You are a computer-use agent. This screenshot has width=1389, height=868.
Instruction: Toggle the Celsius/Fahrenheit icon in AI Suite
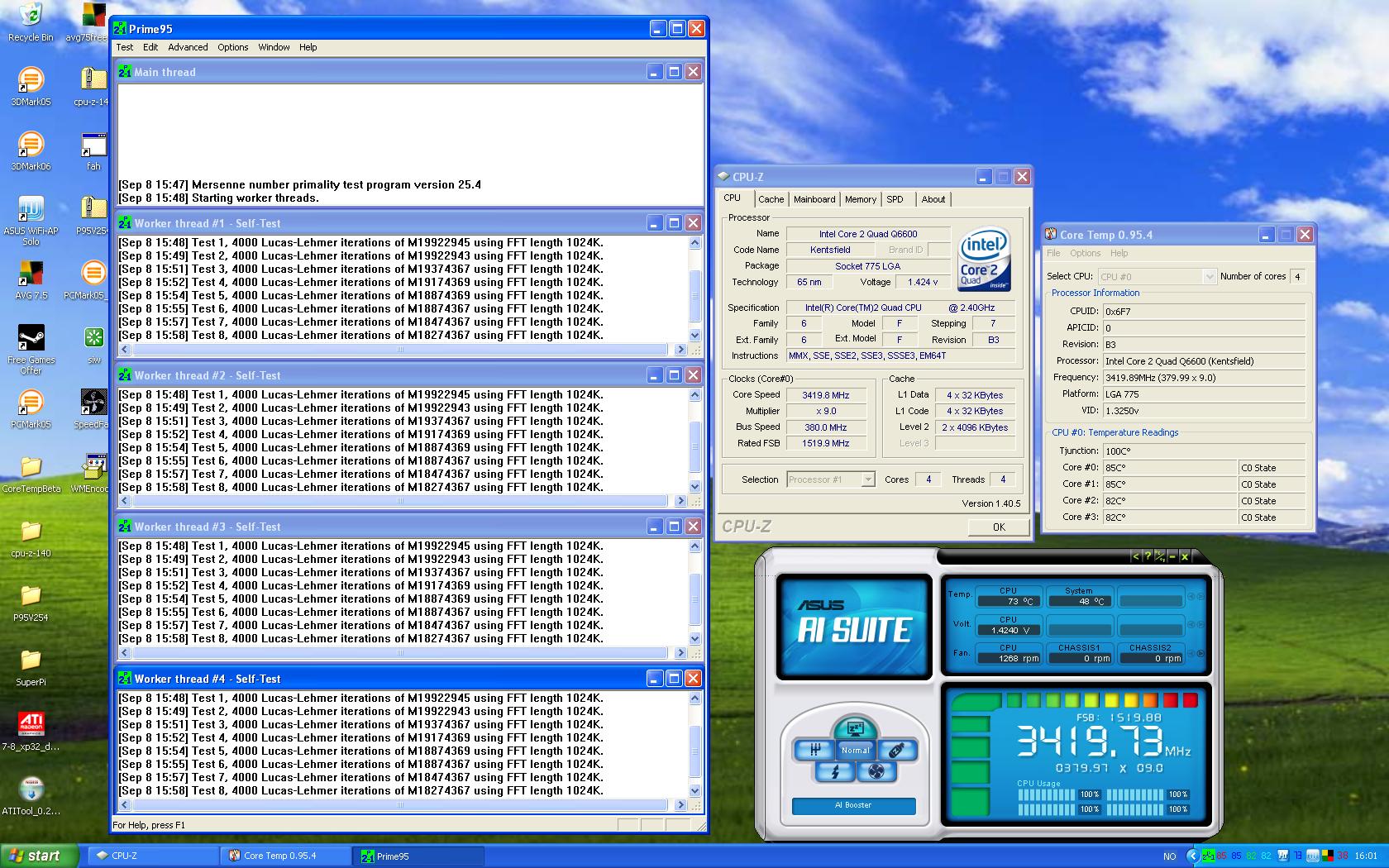[x=1160, y=556]
